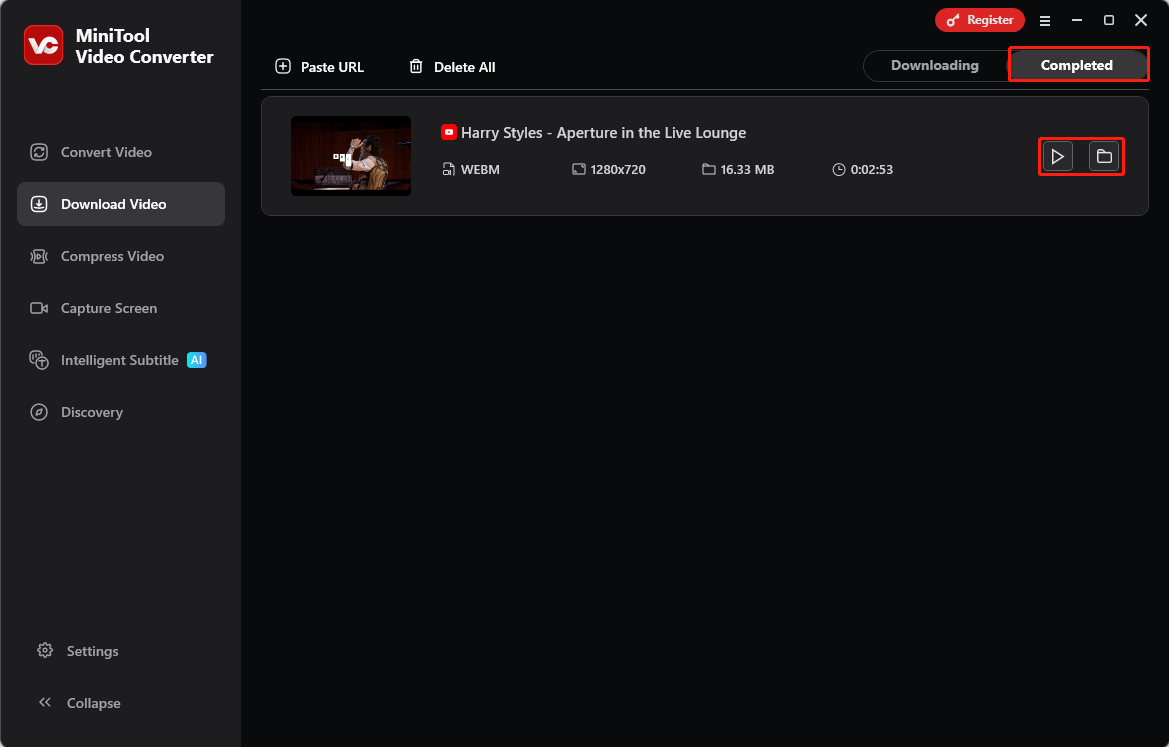Play the Harry Styles downloaded video
The image size is (1169, 747).
click(x=1057, y=156)
